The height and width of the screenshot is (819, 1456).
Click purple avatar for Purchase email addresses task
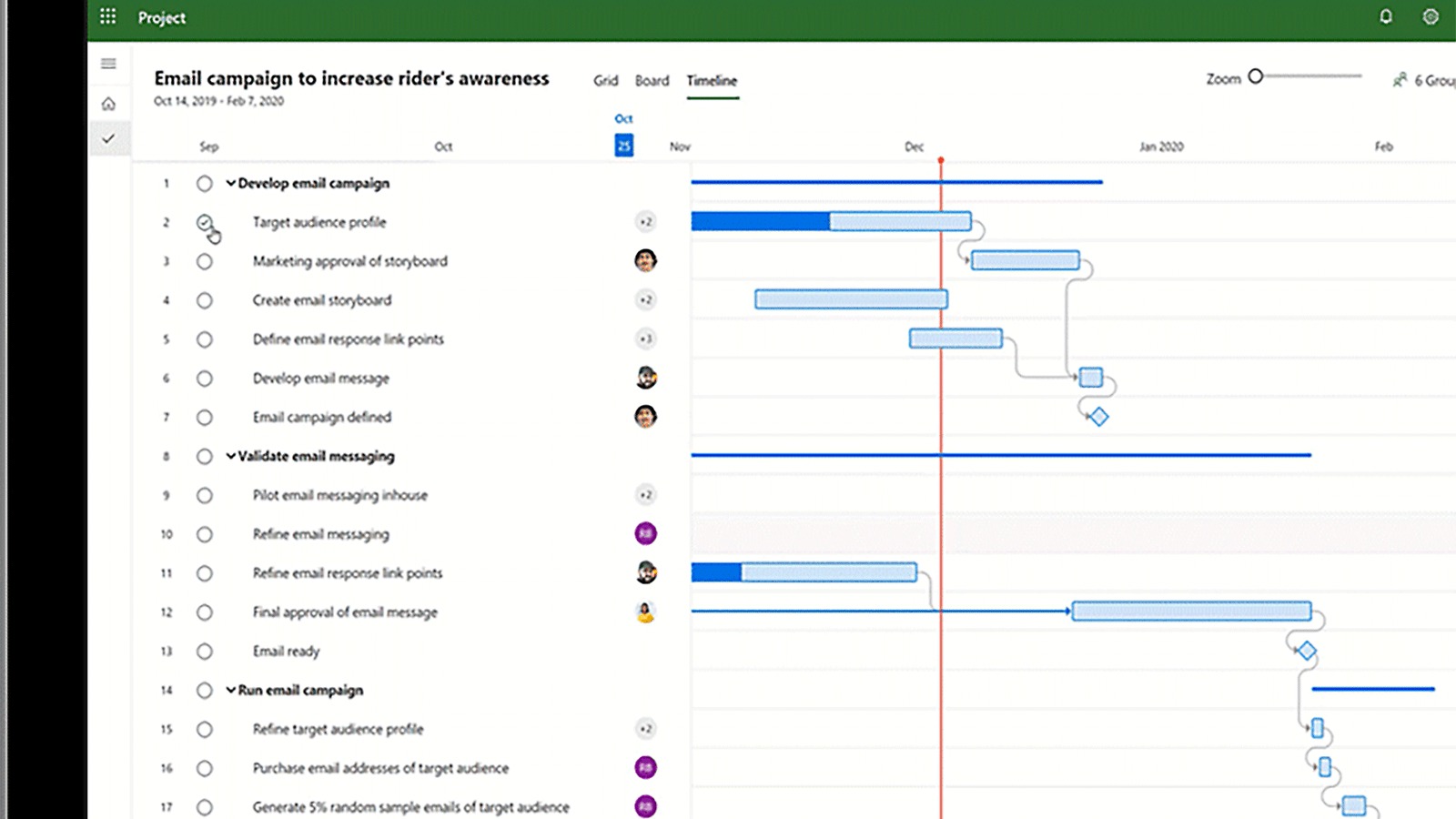(645, 767)
